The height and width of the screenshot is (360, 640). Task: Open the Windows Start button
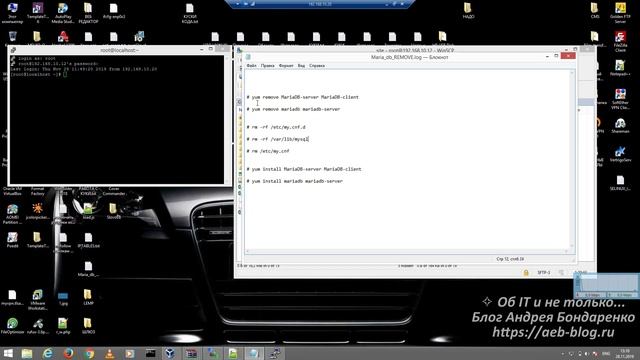(x=8, y=353)
